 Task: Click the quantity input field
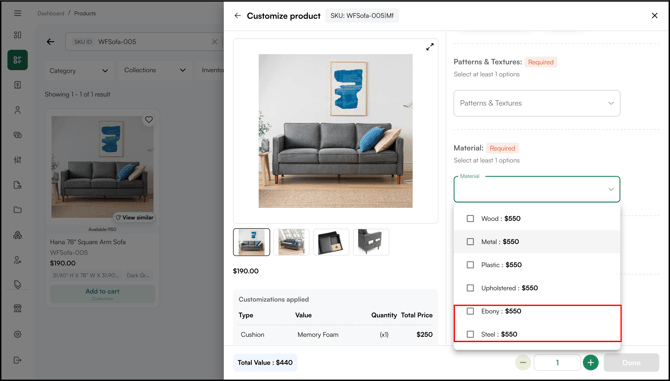pyautogui.click(x=557, y=363)
